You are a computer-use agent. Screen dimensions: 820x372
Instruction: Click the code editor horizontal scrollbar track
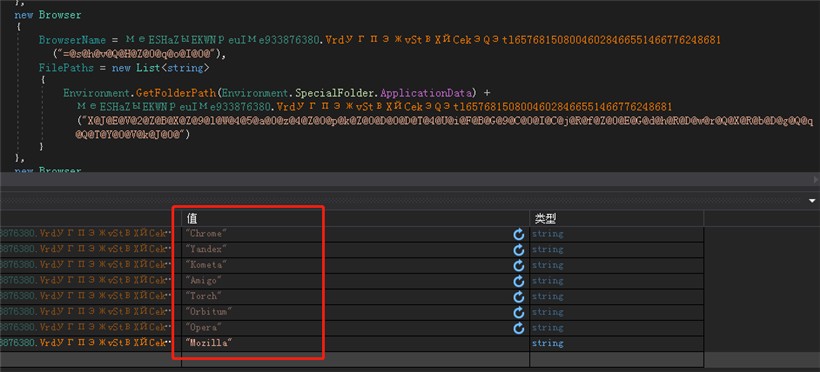[x=405, y=179]
